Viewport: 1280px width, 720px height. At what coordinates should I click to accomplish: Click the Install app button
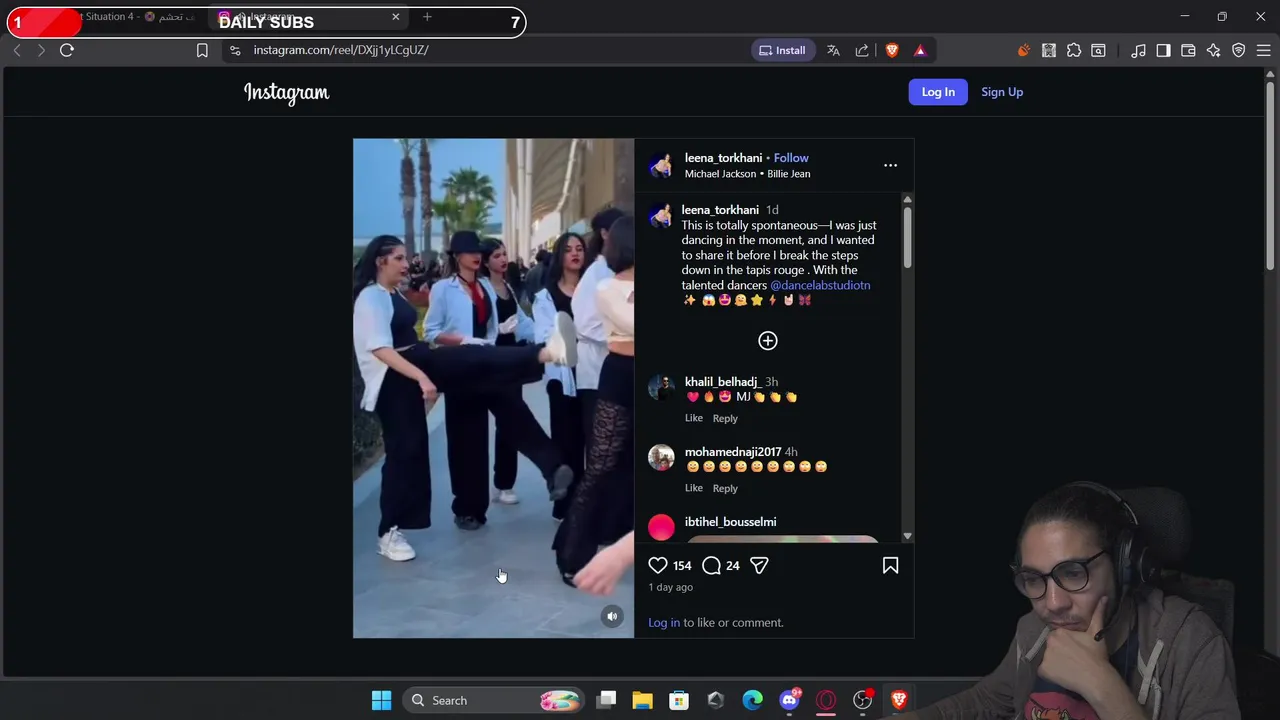click(782, 50)
